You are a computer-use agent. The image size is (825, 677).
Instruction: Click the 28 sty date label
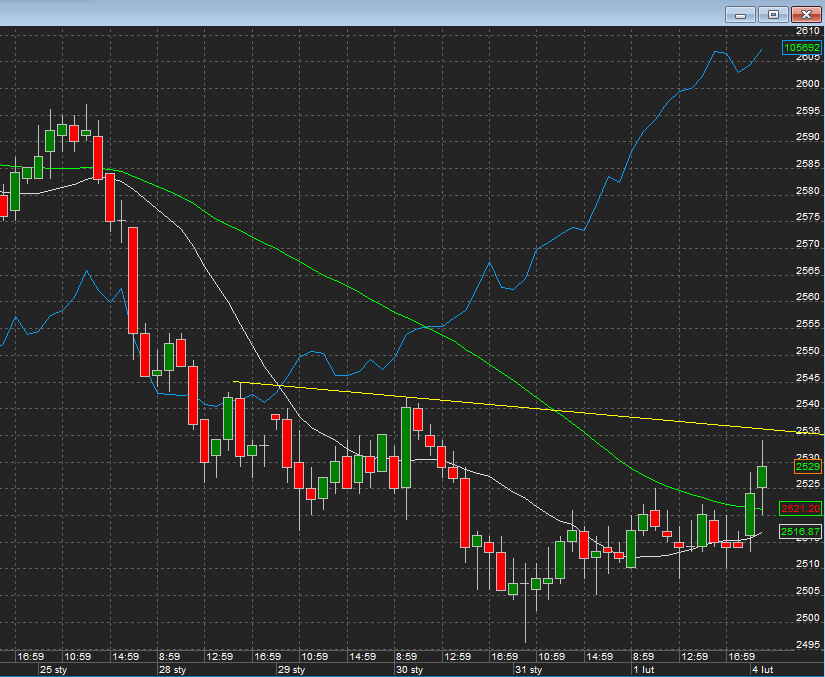[172, 669]
